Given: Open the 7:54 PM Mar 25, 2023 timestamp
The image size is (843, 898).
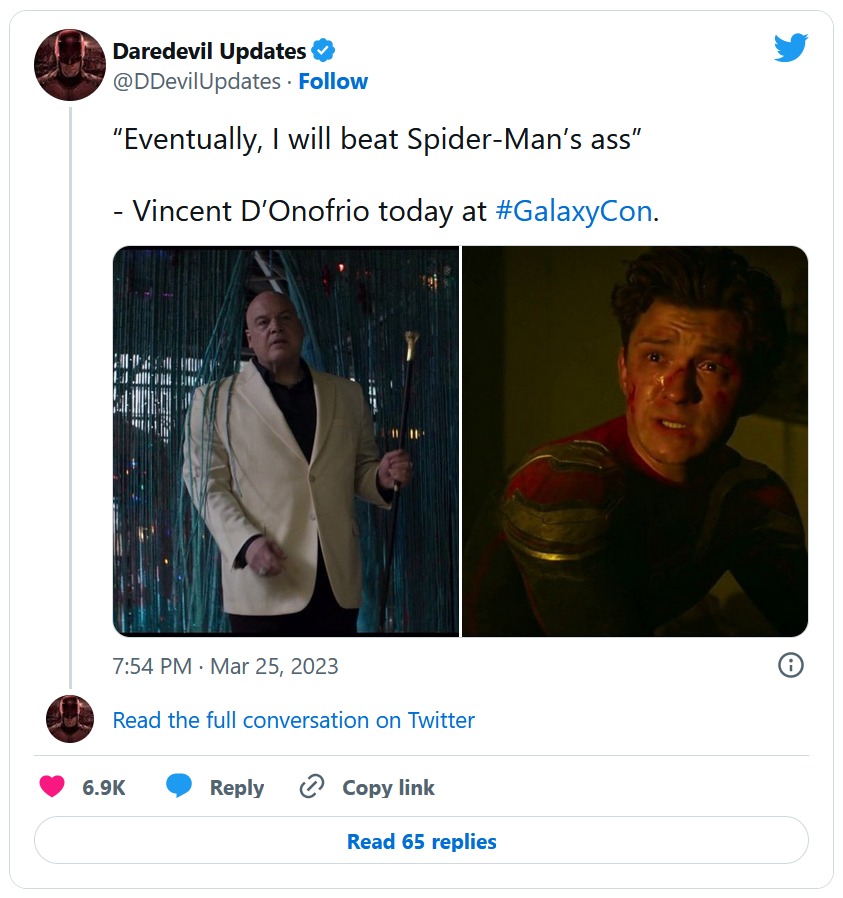Looking at the screenshot, I should pyautogui.click(x=226, y=666).
